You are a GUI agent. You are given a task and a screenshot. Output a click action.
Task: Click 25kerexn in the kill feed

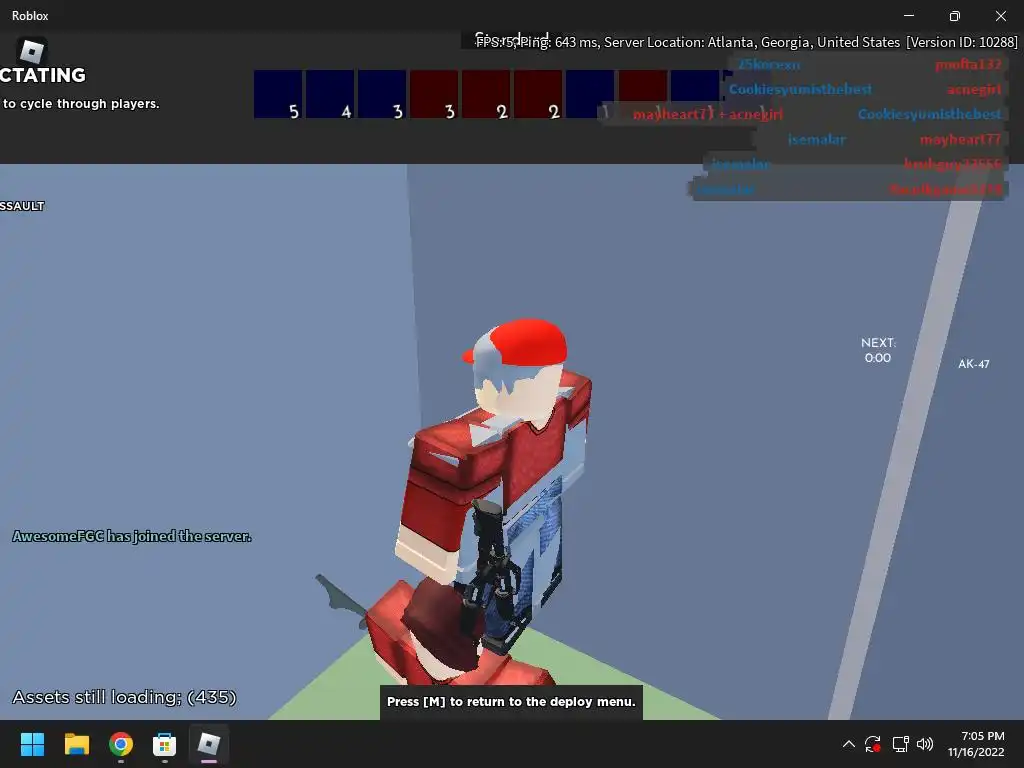[x=769, y=65]
